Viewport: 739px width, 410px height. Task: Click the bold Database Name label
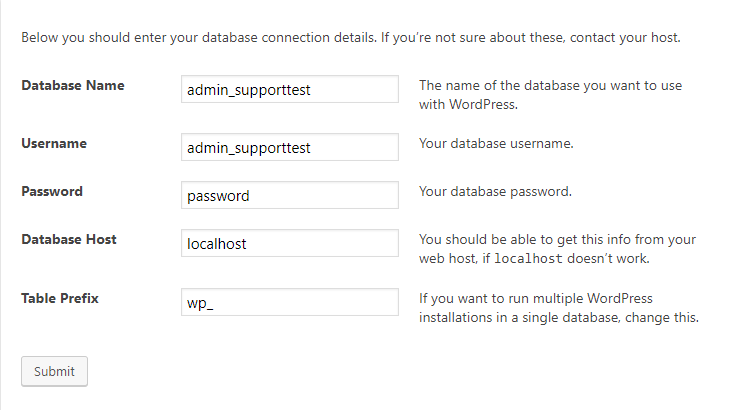pyautogui.click(x=73, y=85)
